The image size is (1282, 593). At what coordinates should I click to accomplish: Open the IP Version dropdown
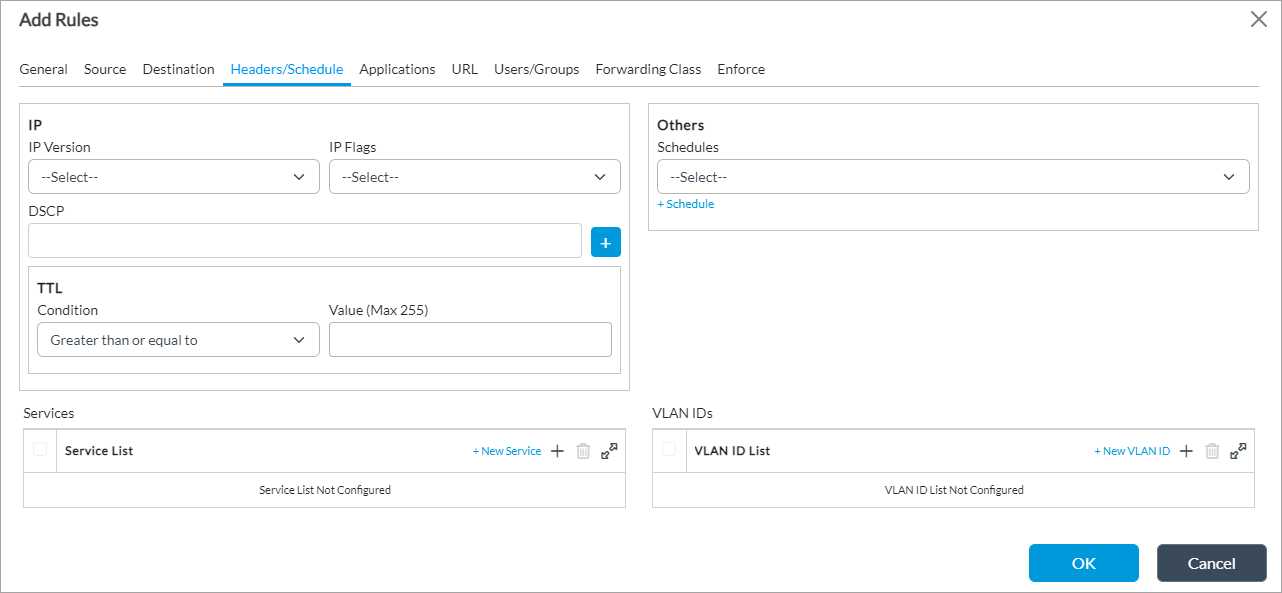tap(174, 177)
